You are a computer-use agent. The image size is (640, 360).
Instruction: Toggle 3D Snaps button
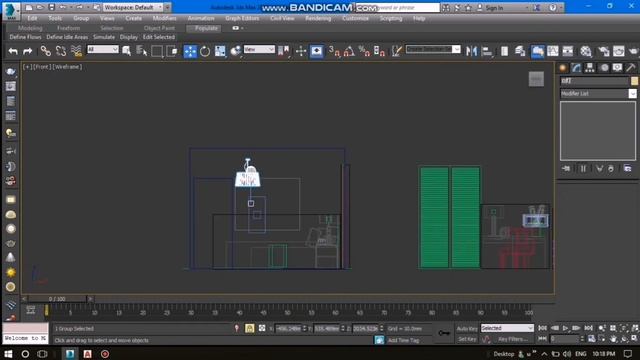pos(334,51)
